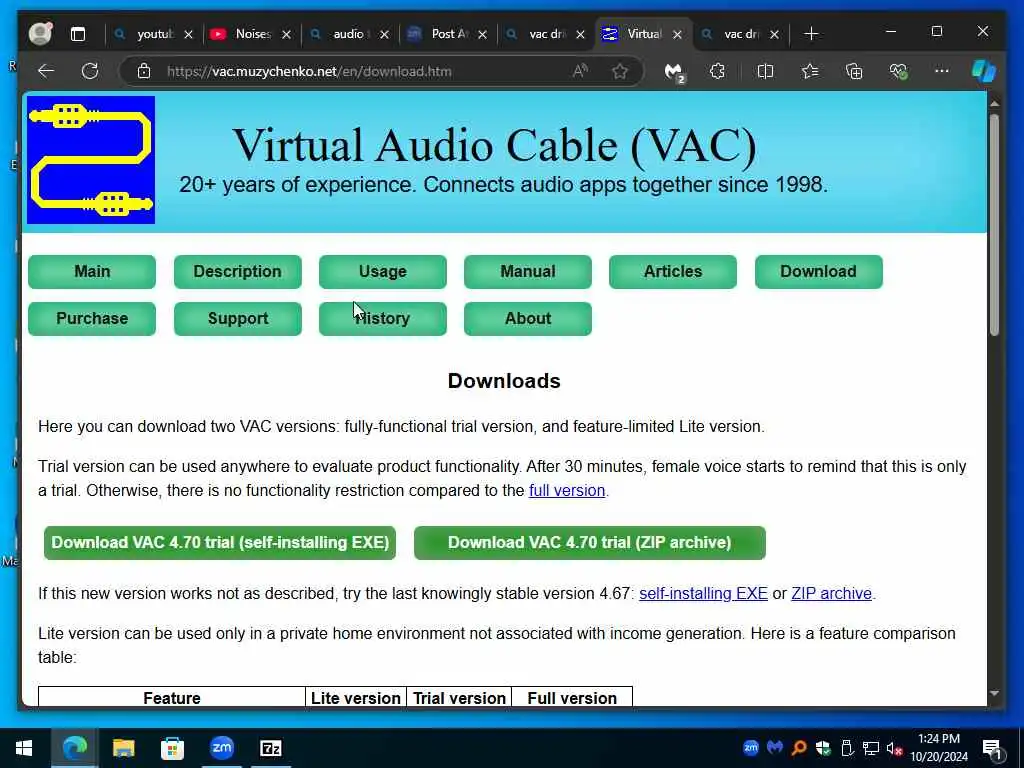1024x768 pixels.
Task: Click the scrollbar down arrow
Action: [x=994, y=694]
